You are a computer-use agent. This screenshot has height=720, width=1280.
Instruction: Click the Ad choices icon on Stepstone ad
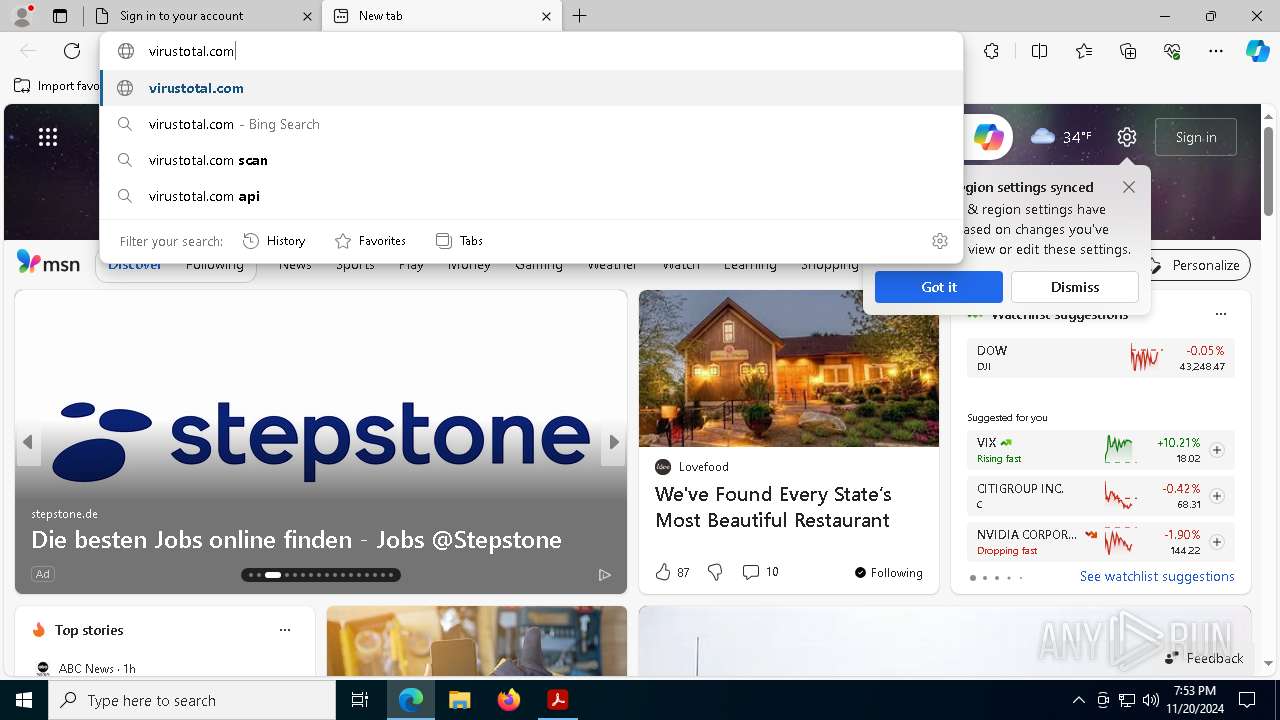click(604, 575)
